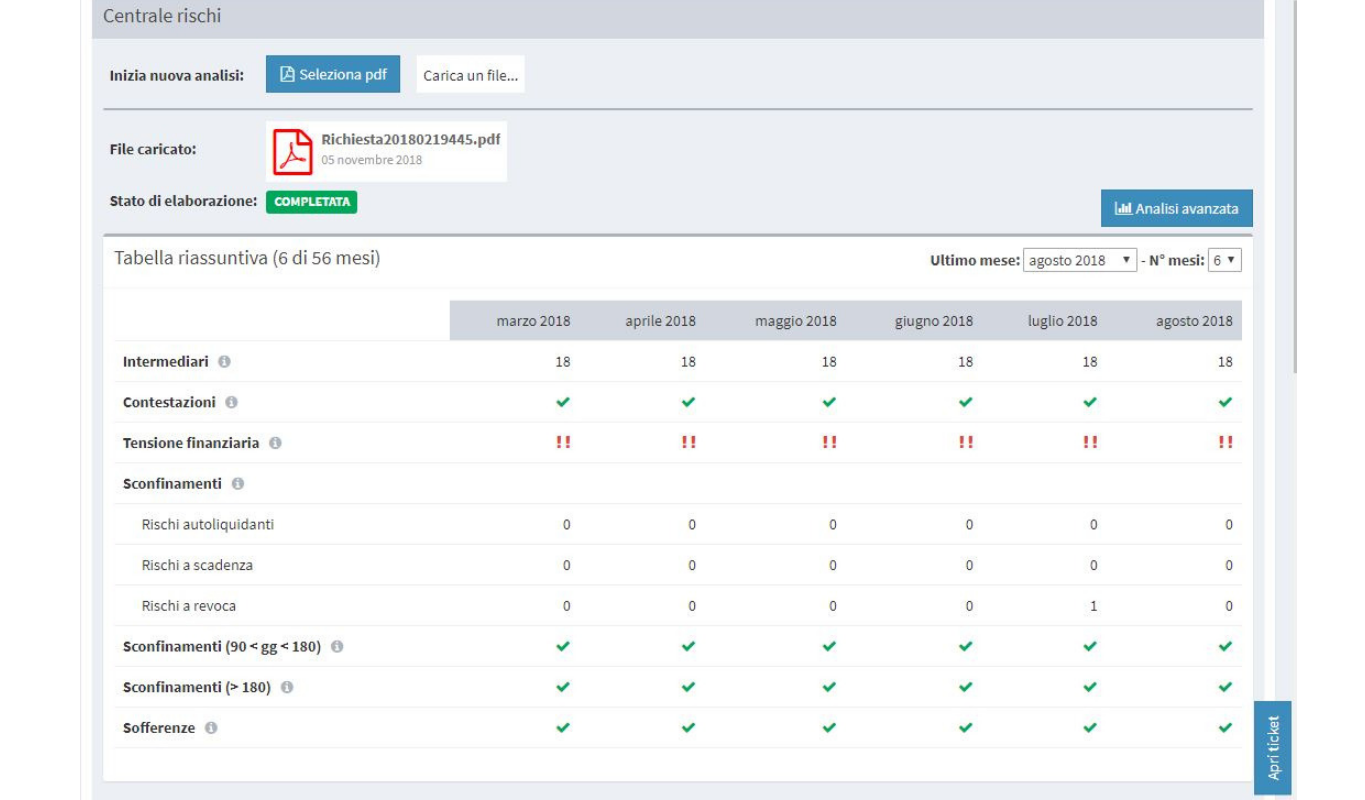
Task: Click the giugno 2018 column header
Action: tap(934, 321)
